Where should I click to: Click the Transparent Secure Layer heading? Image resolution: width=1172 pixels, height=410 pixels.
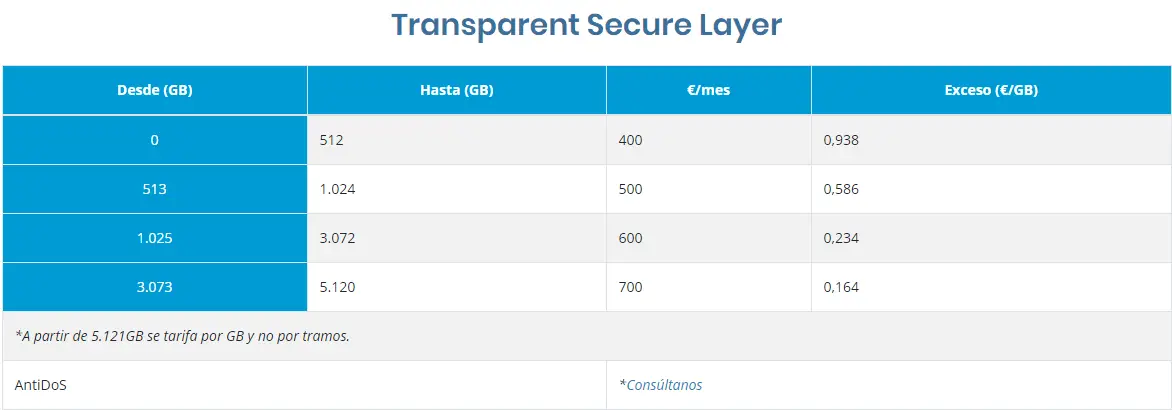click(x=586, y=25)
